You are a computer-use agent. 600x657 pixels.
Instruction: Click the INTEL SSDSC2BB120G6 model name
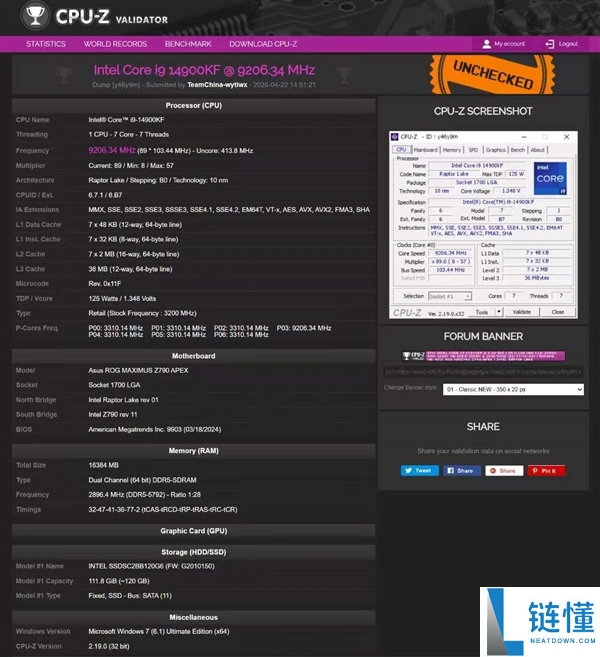click(x=126, y=566)
